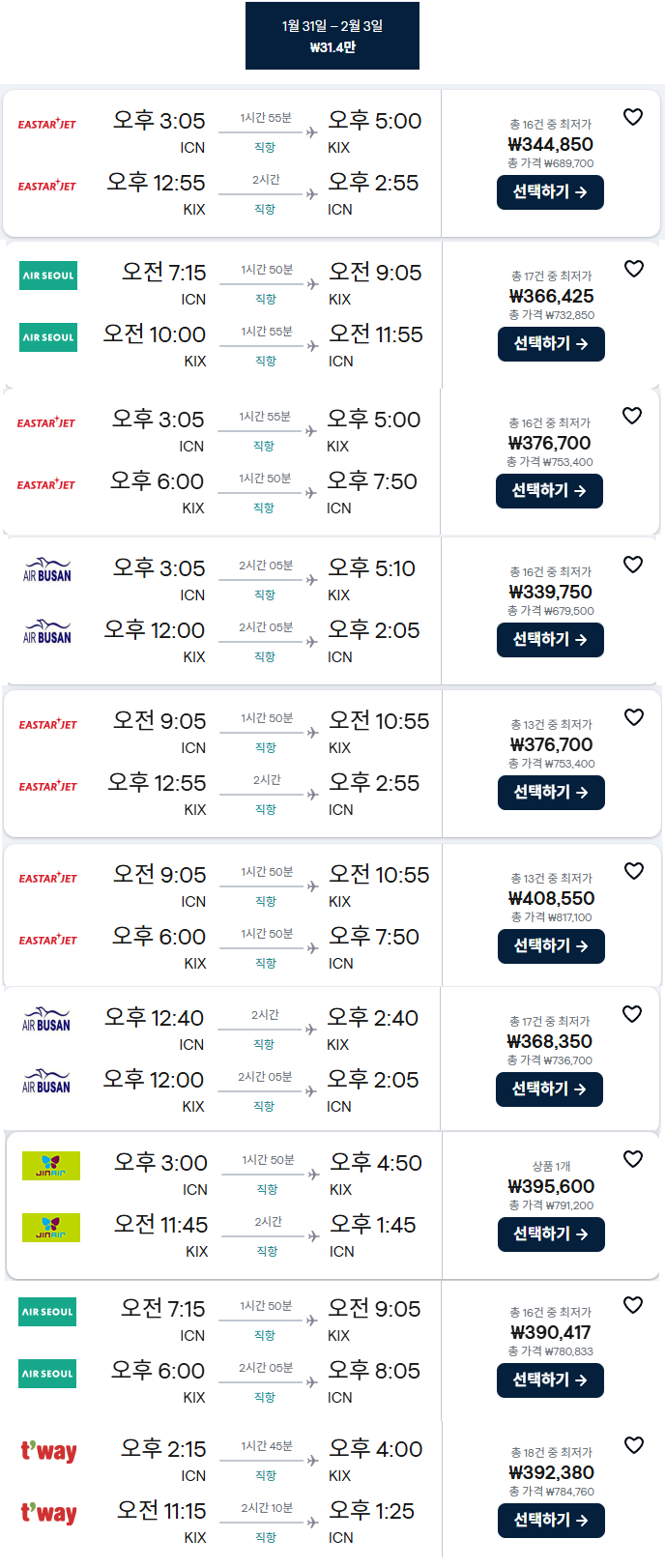Viewport: 665px width, 1568px height.
Task: Click the ₩390,417 price on Air Seoul card
Action: click(x=551, y=1332)
